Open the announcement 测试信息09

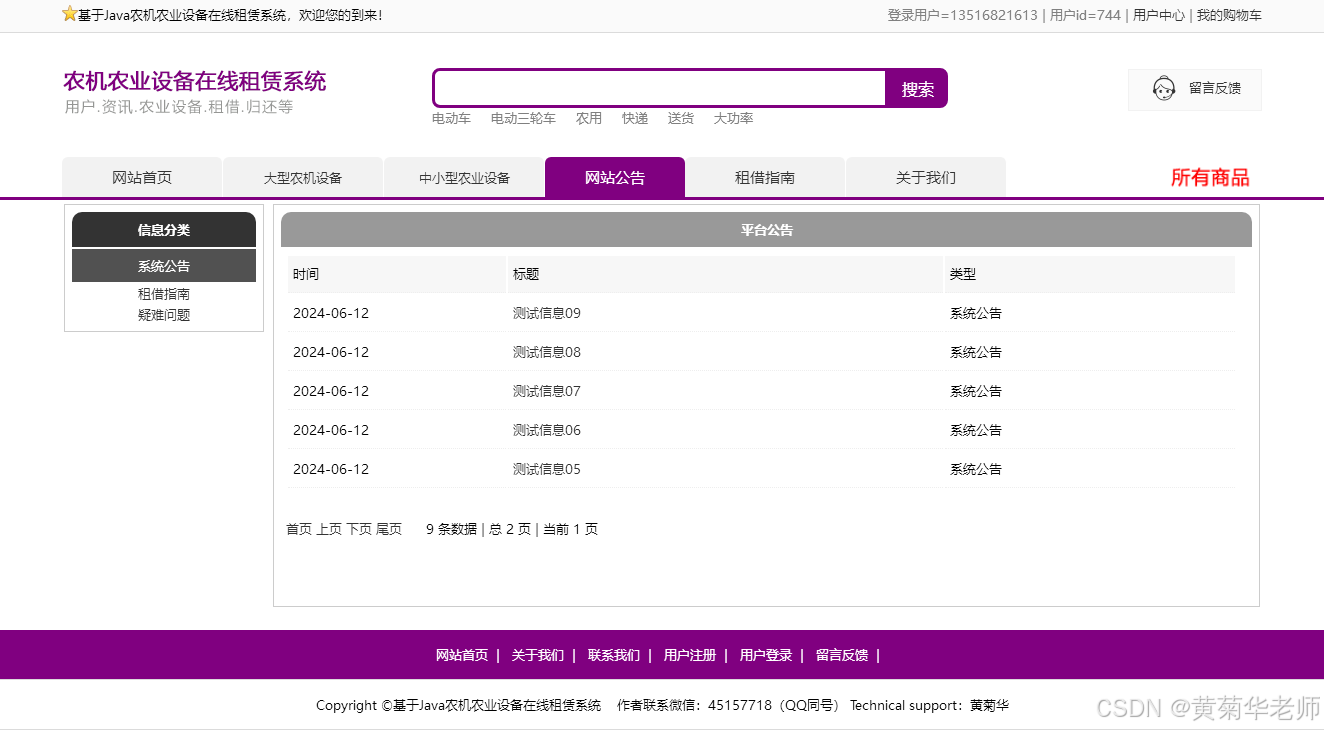click(x=546, y=313)
